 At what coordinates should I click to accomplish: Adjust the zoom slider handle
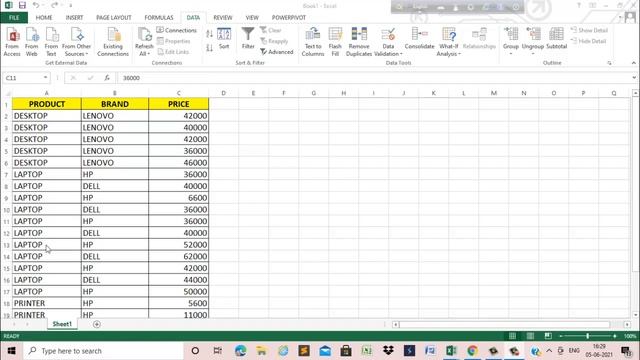coord(588,336)
